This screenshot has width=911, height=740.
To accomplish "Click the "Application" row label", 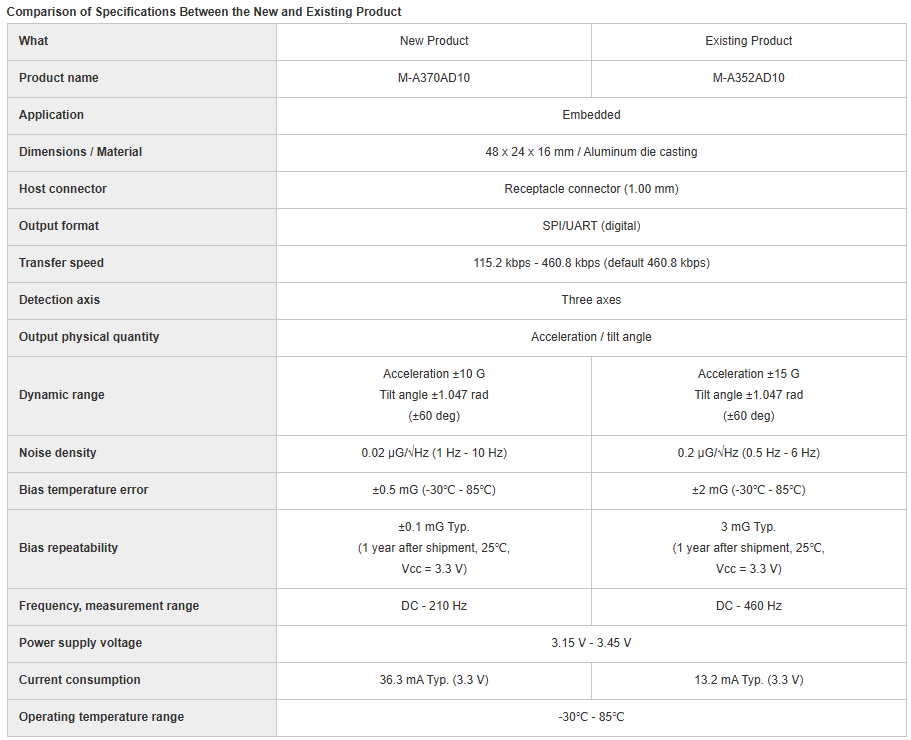I will point(51,115).
